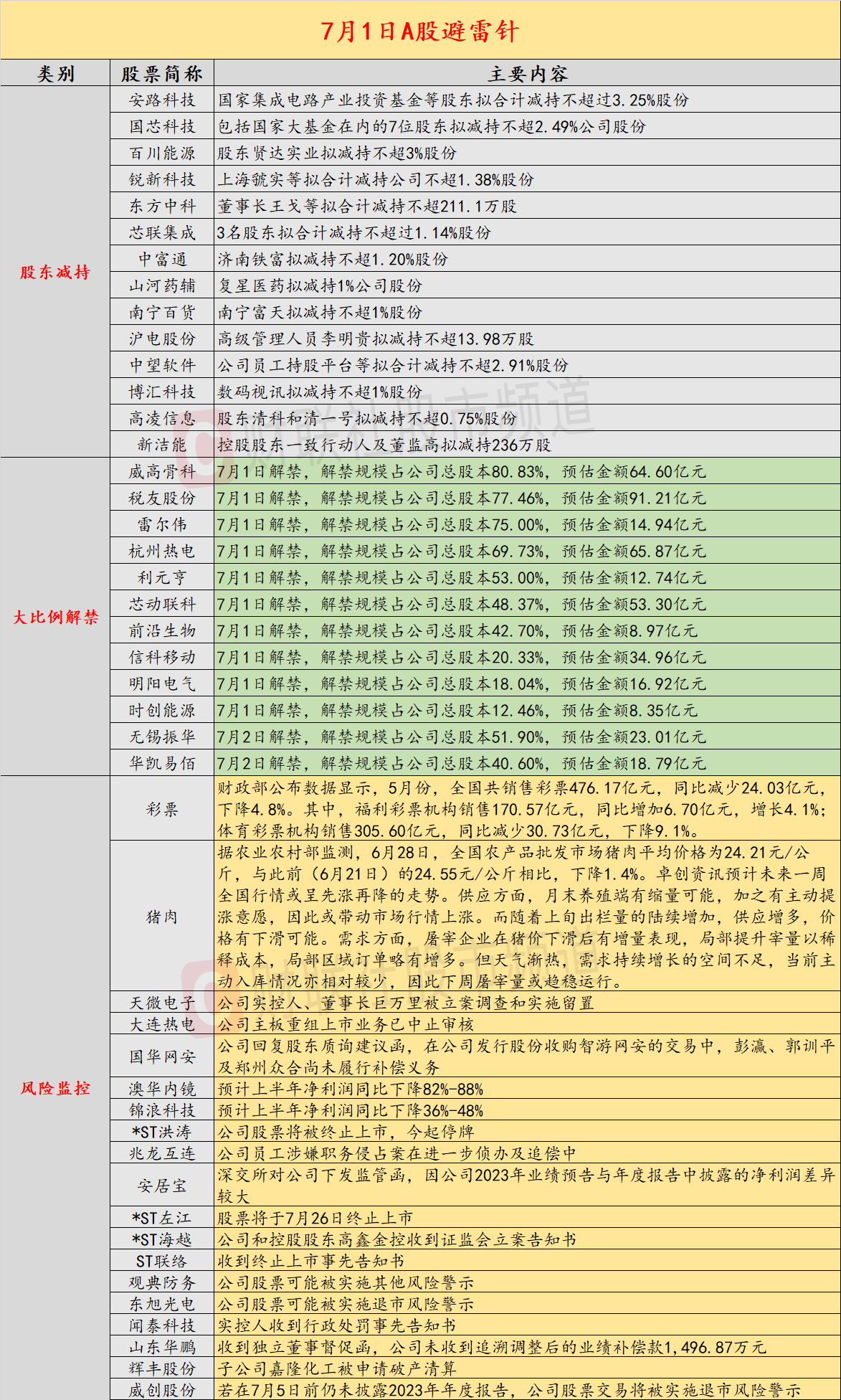Select the 主要内容 column header
Viewport: 841px width, 1400px height.
point(528,74)
